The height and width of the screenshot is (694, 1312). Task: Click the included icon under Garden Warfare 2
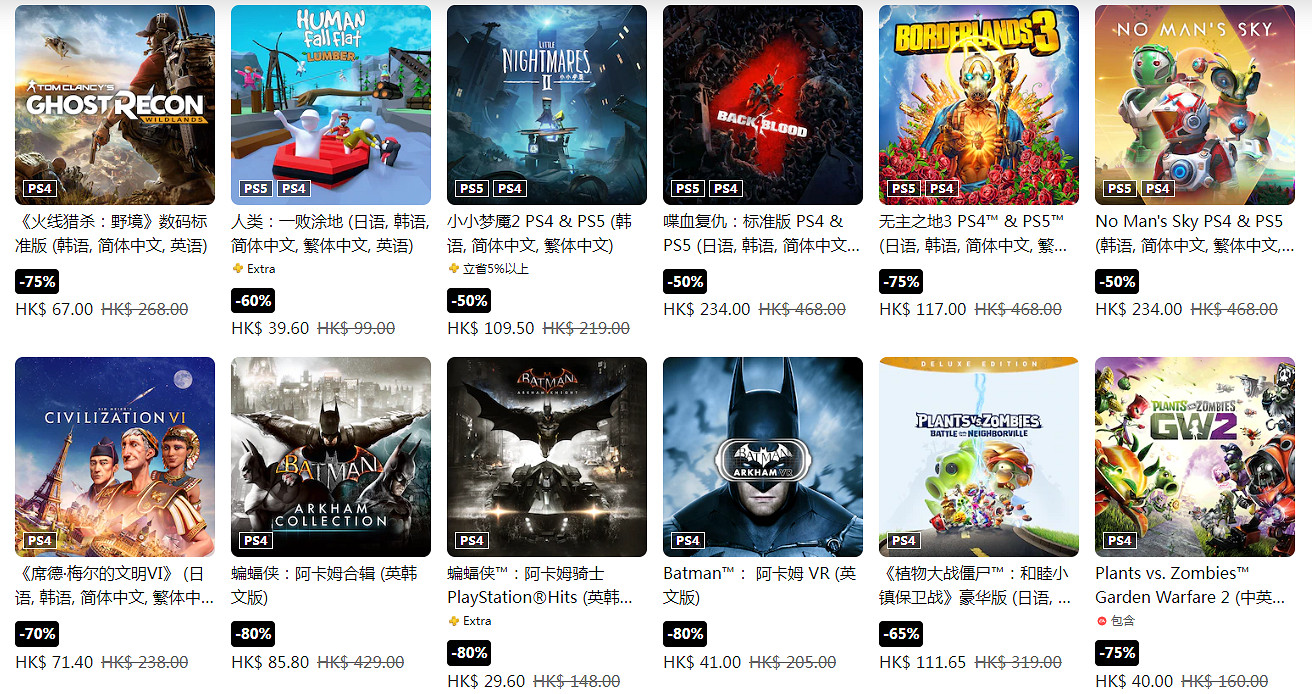pos(1101,621)
